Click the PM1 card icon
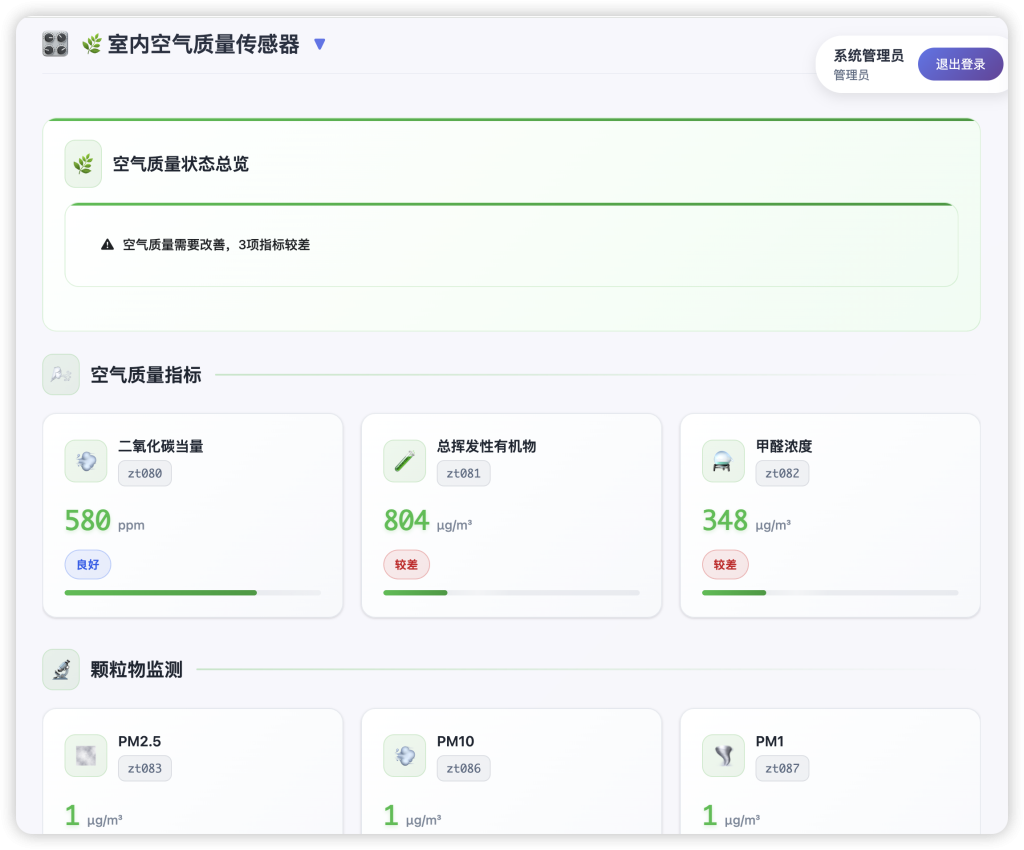The image size is (1024, 850). coord(723,756)
